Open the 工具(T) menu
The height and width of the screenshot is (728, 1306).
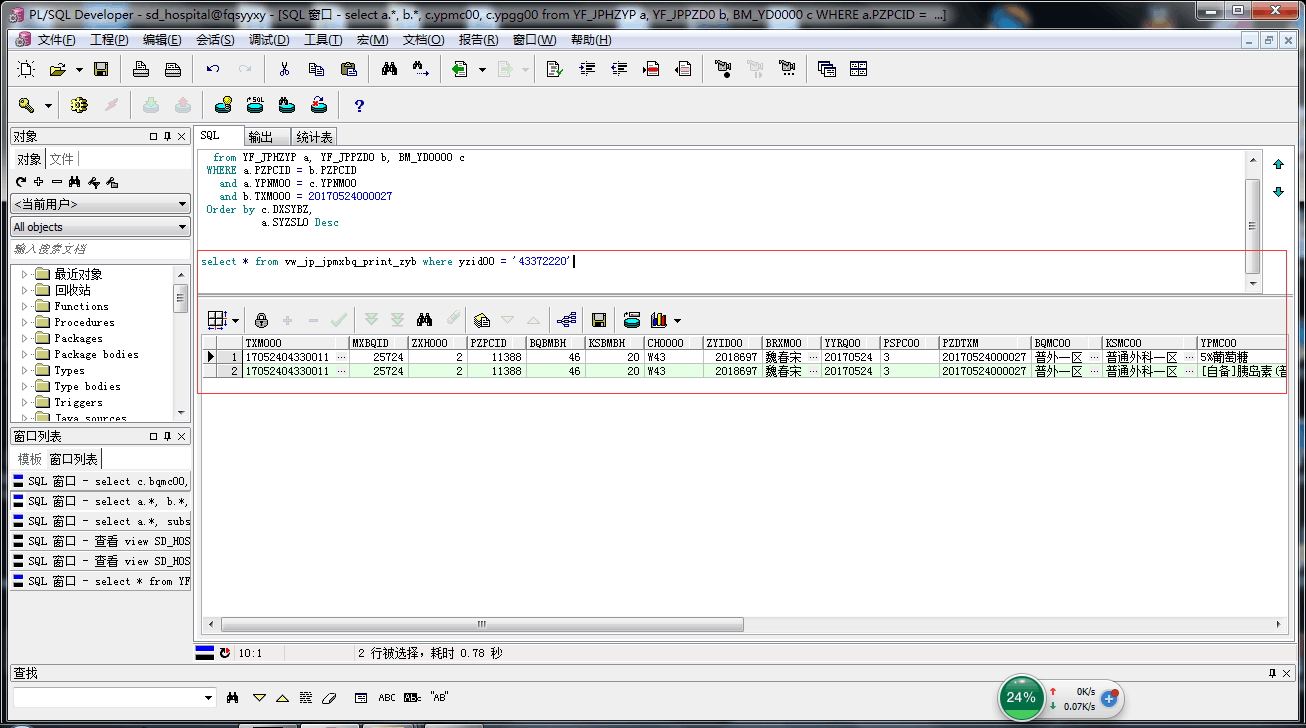(x=323, y=40)
